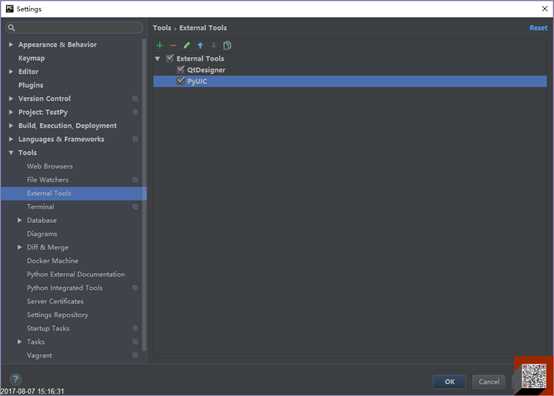Click the search magnifier icon
Viewport: 554px width, 396px height.
[11, 28]
